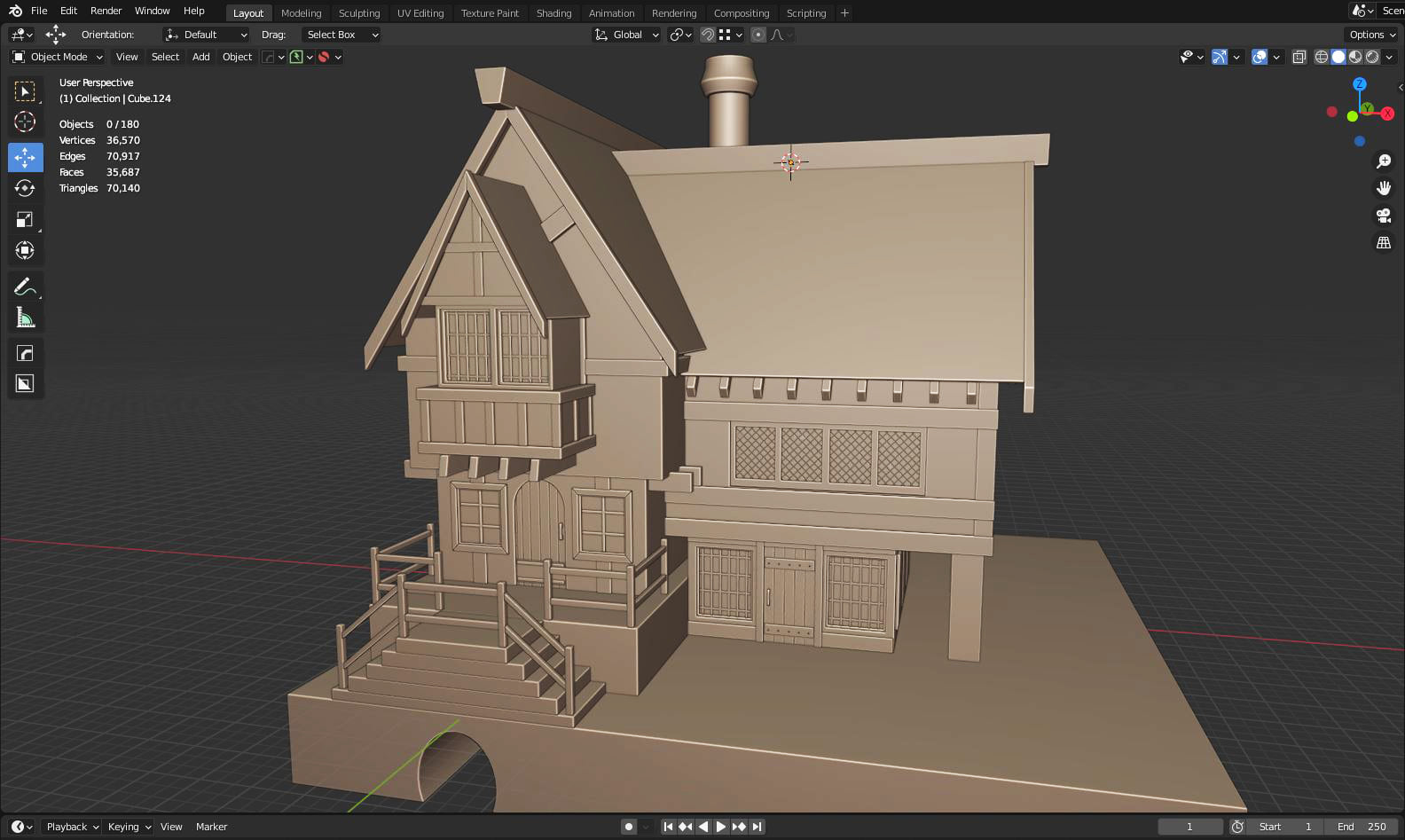
Task: Switch to orthographic grid view icon
Action: pyautogui.click(x=1384, y=242)
